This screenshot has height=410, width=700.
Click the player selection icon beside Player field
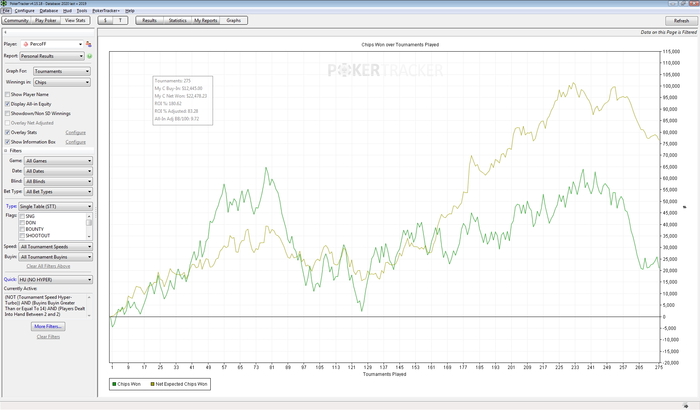pyautogui.click(x=89, y=45)
